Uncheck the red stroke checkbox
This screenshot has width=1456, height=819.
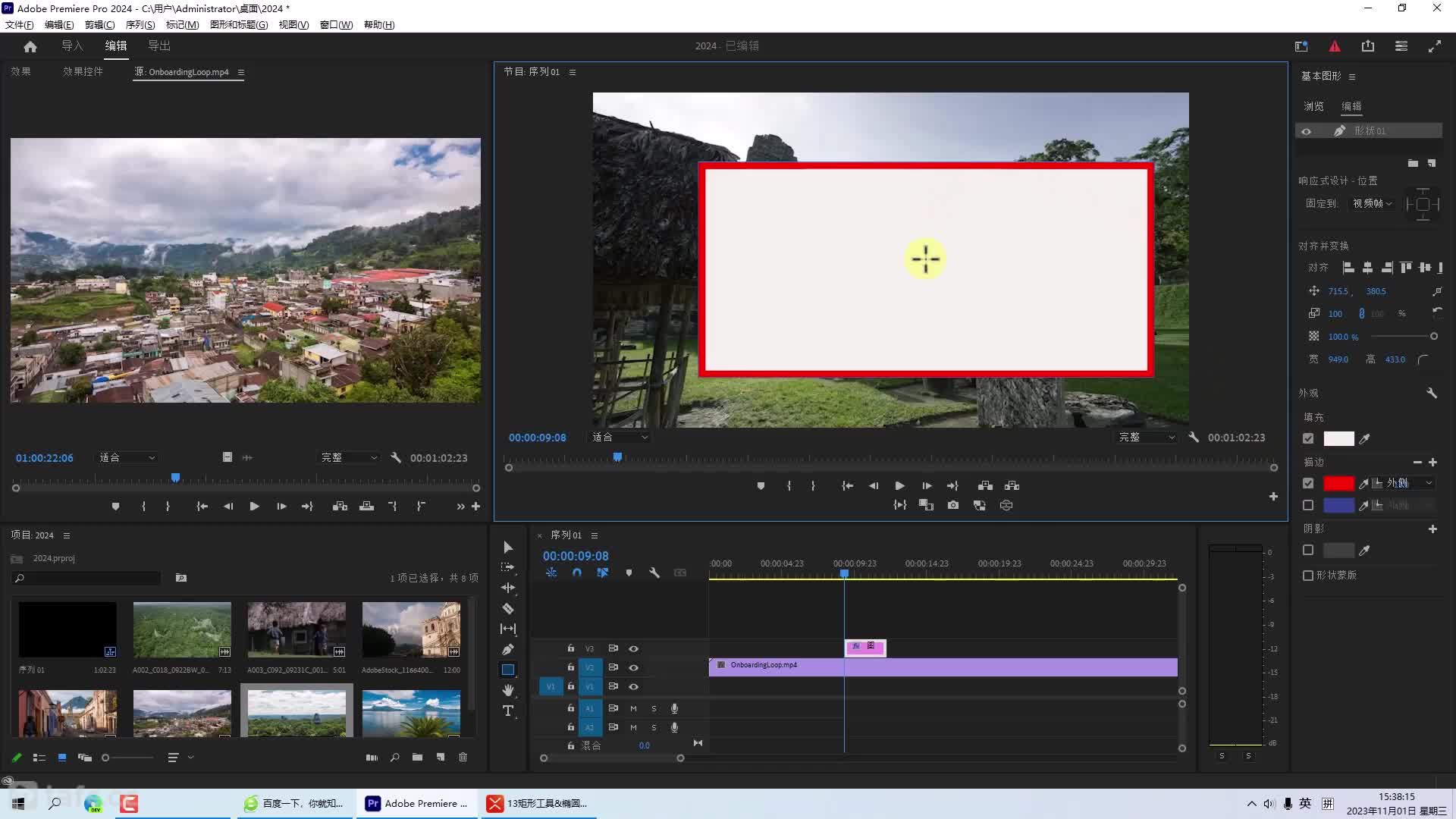click(1308, 483)
